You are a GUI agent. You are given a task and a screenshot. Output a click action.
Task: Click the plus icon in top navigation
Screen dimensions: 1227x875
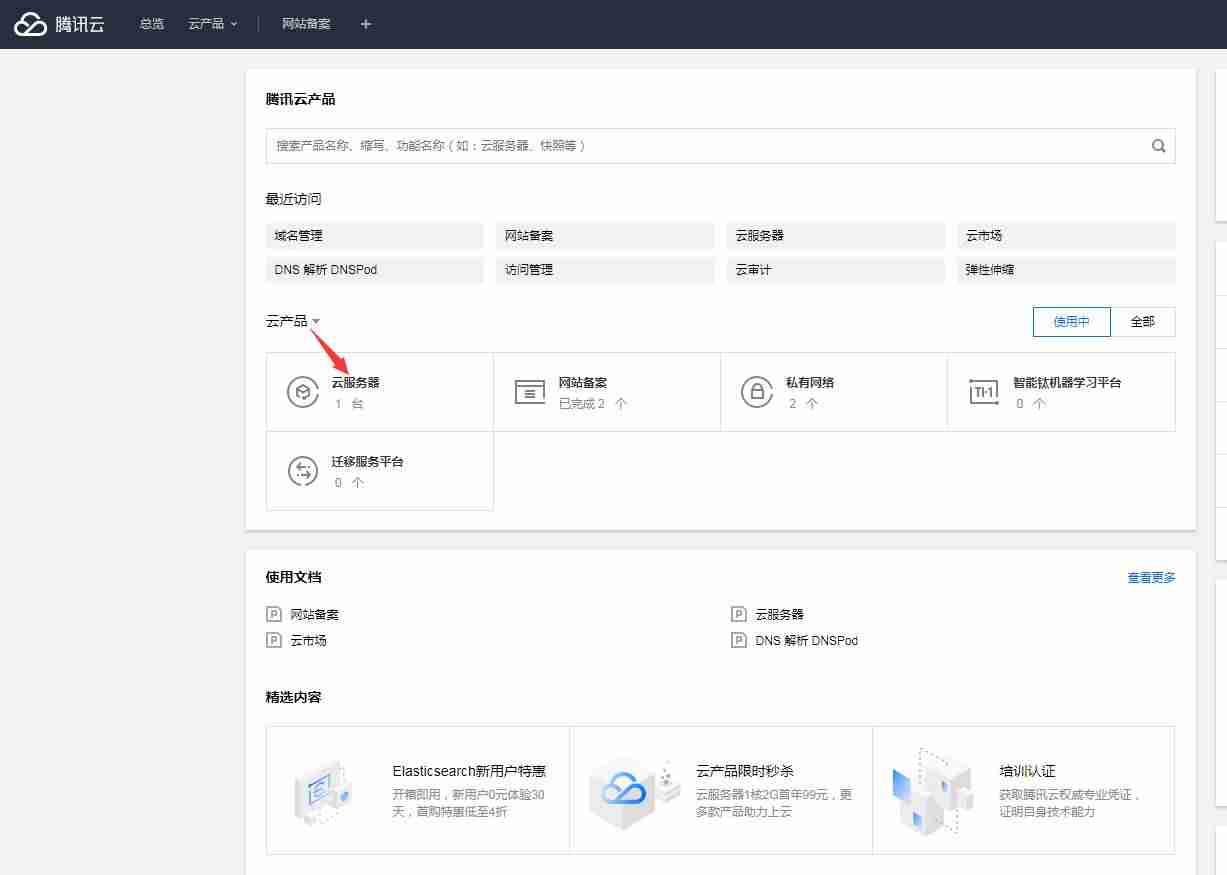tap(365, 24)
